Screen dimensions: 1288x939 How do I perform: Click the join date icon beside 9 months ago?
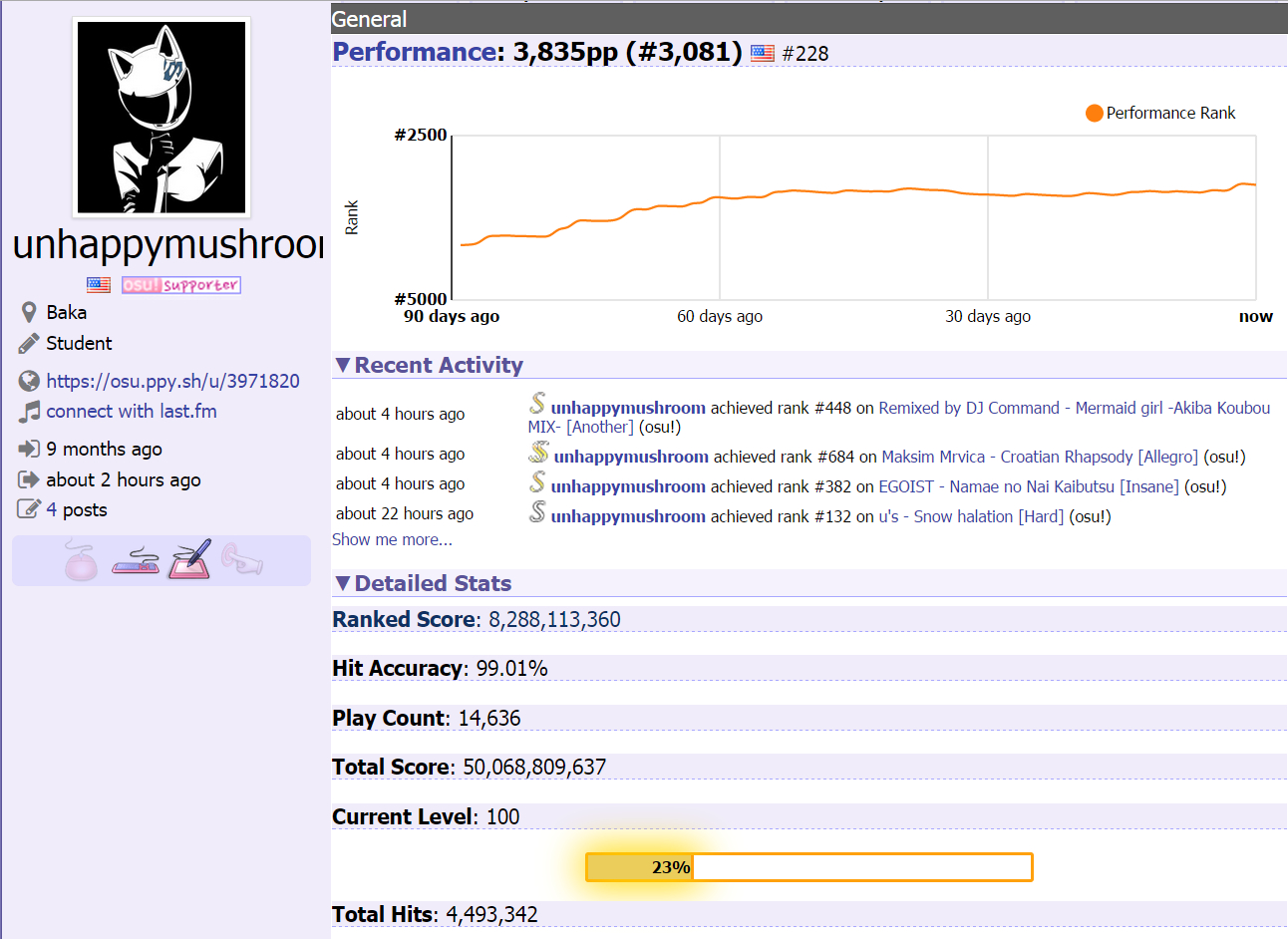(x=29, y=450)
